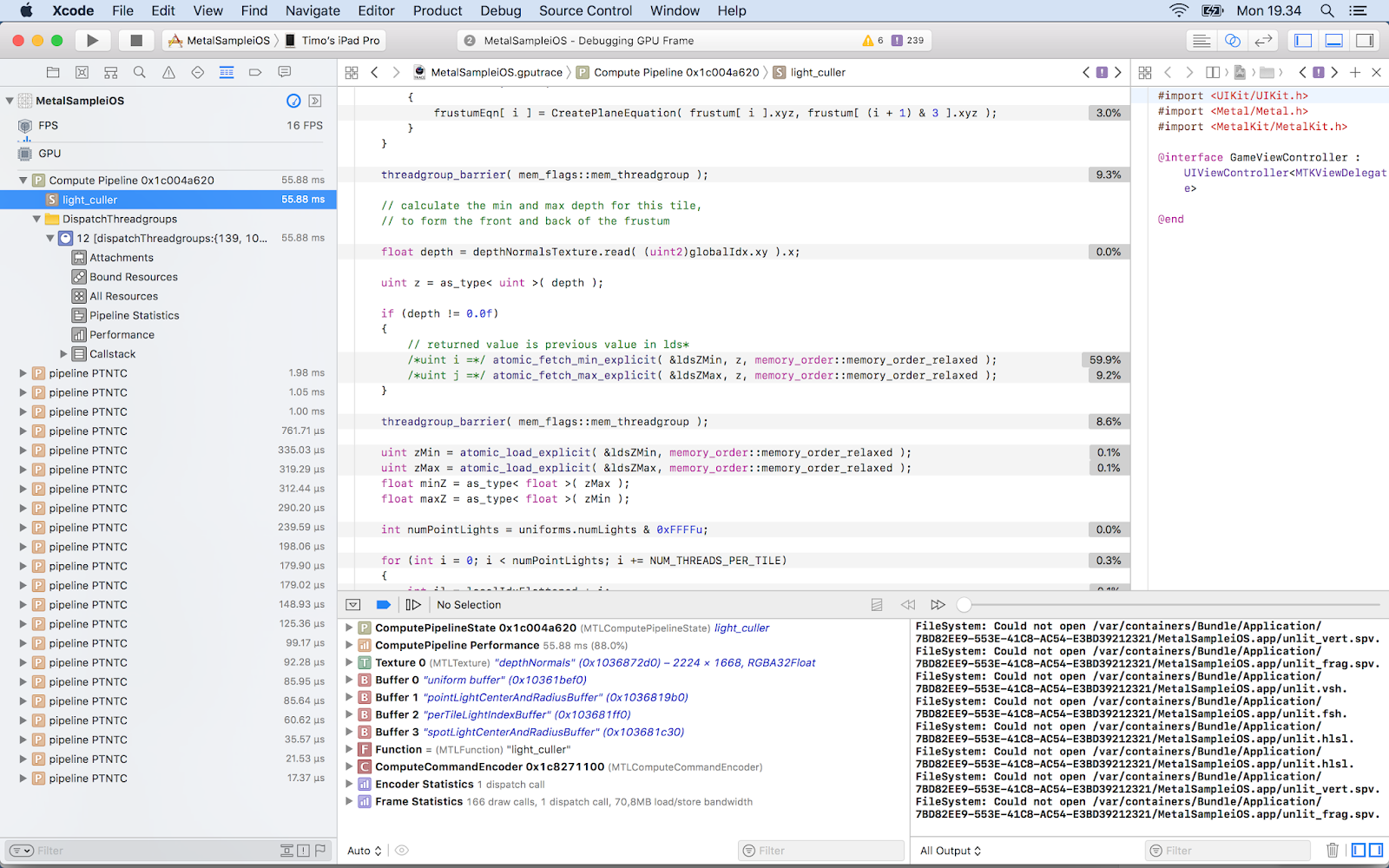1389x868 pixels.
Task: Open the test navigator diamond icon
Action: click(197, 73)
